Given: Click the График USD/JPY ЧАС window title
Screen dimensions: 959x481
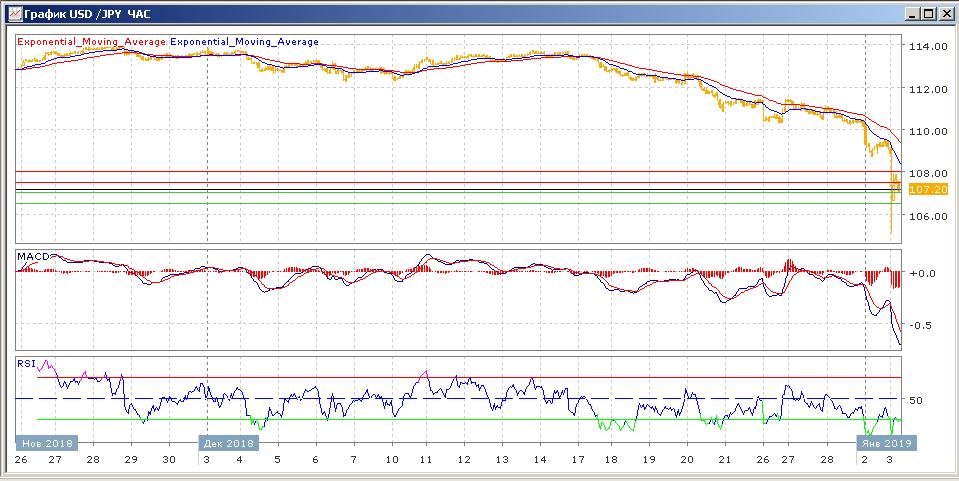Looking at the screenshot, I should click(85, 13).
